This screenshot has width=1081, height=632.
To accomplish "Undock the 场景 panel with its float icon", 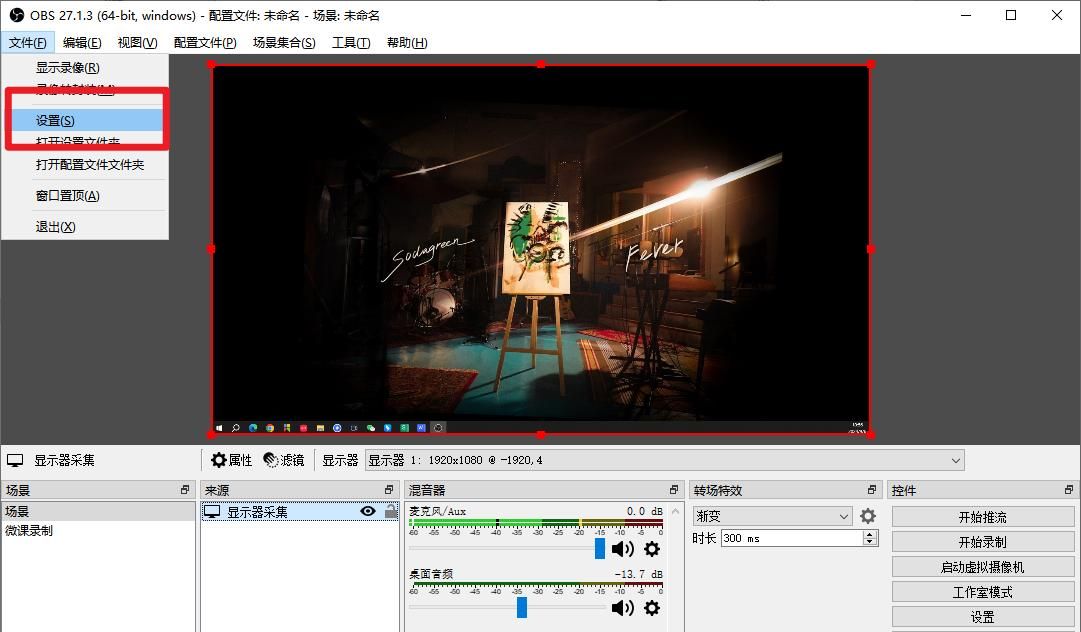I will point(185,489).
